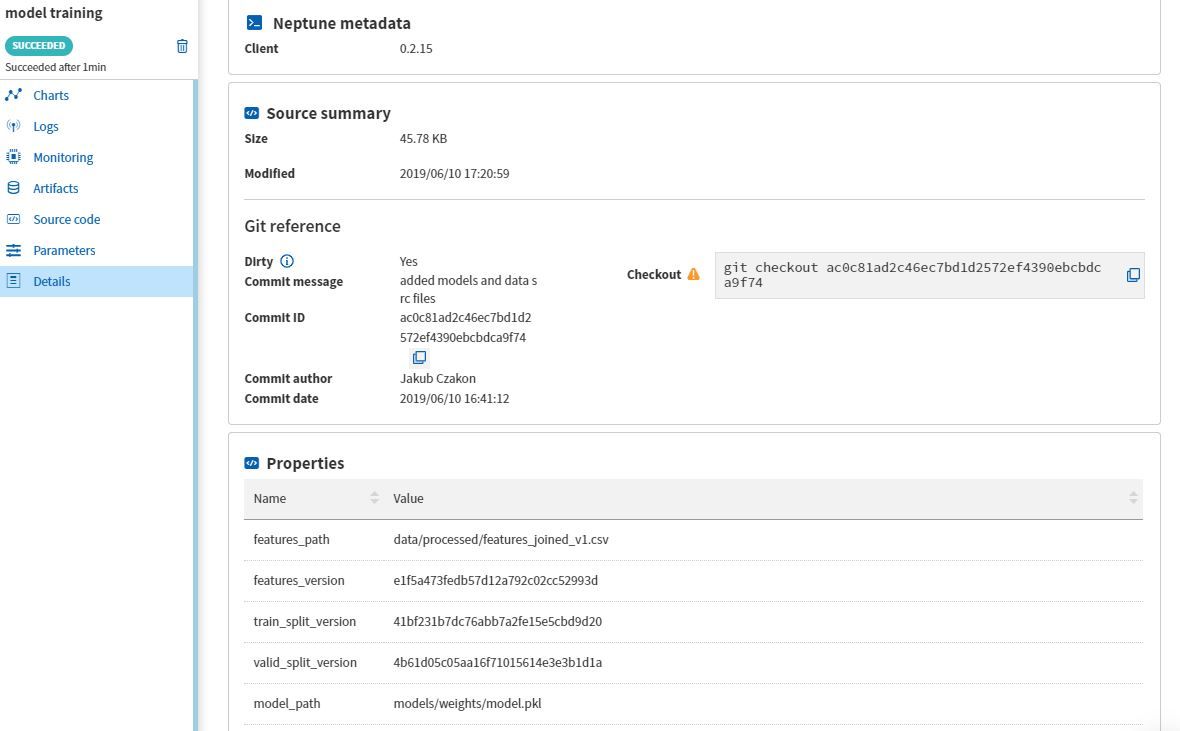
Task: Click the Dirty value Yes
Action: (x=409, y=261)
